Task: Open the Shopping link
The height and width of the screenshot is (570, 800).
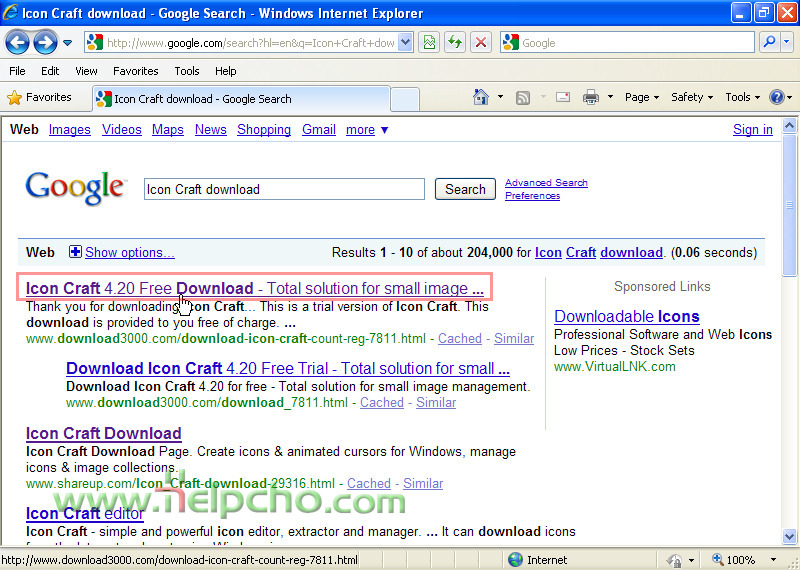Action: [x=264, y=130]
